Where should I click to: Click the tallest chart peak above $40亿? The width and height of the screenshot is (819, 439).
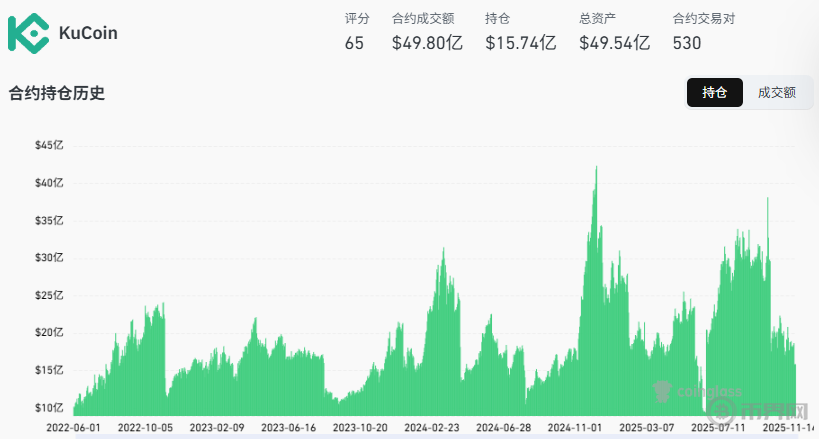[x=596, y=170]
